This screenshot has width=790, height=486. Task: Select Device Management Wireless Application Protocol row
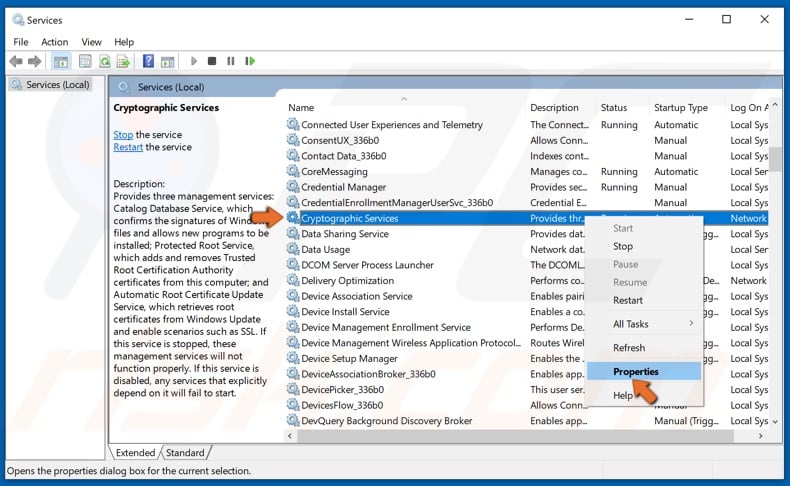pyautogui.click(x=411, y=343)
